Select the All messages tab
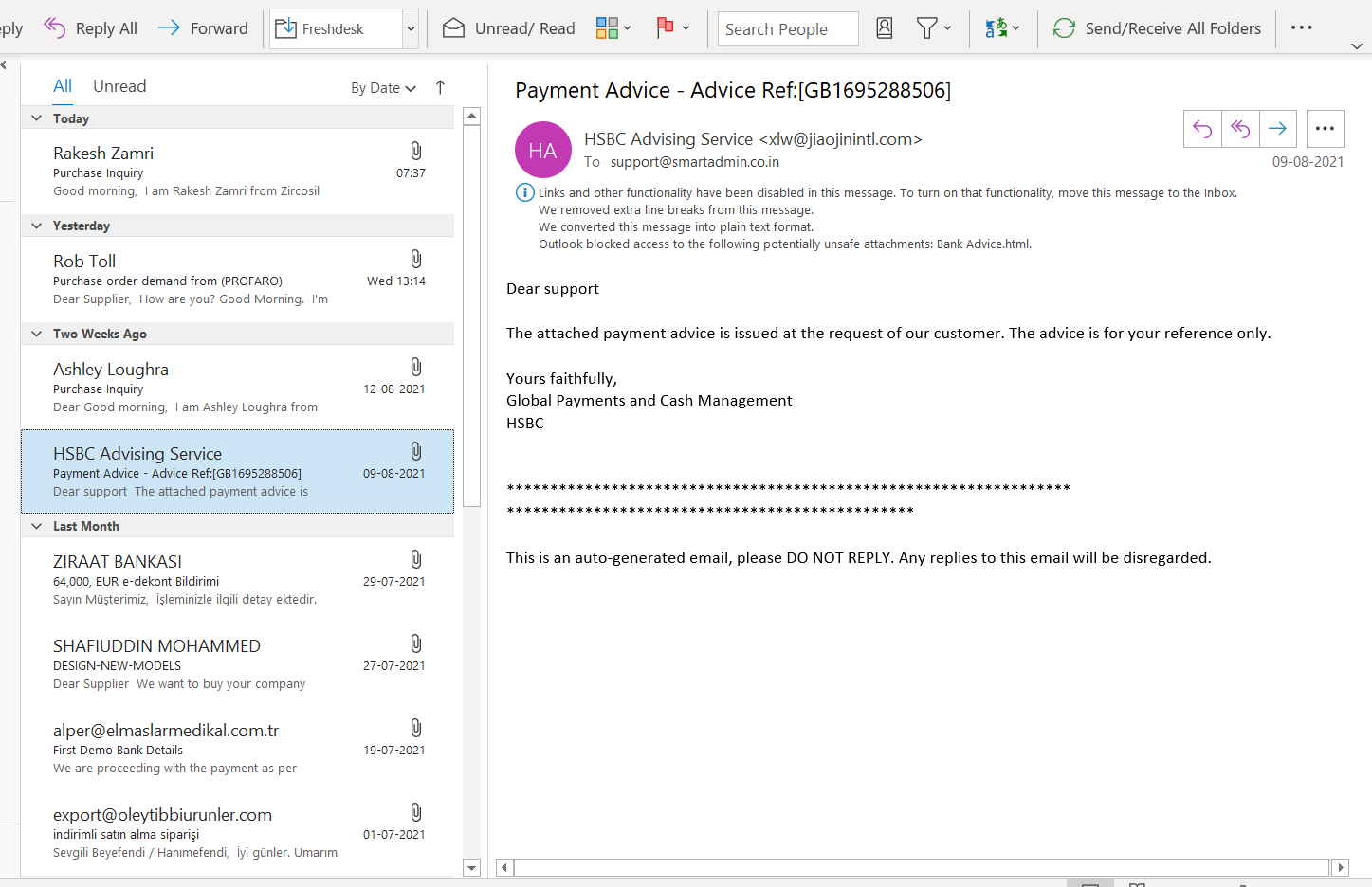The height and width of the screenshot is (887, 1372). (x=63, y=86)
